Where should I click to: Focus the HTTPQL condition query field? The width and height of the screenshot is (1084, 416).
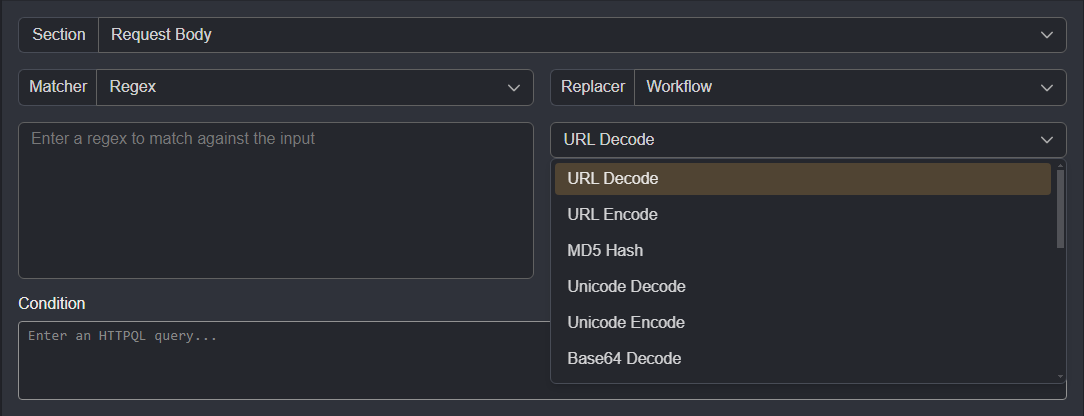pyautogui.click(x=283, y=360)
